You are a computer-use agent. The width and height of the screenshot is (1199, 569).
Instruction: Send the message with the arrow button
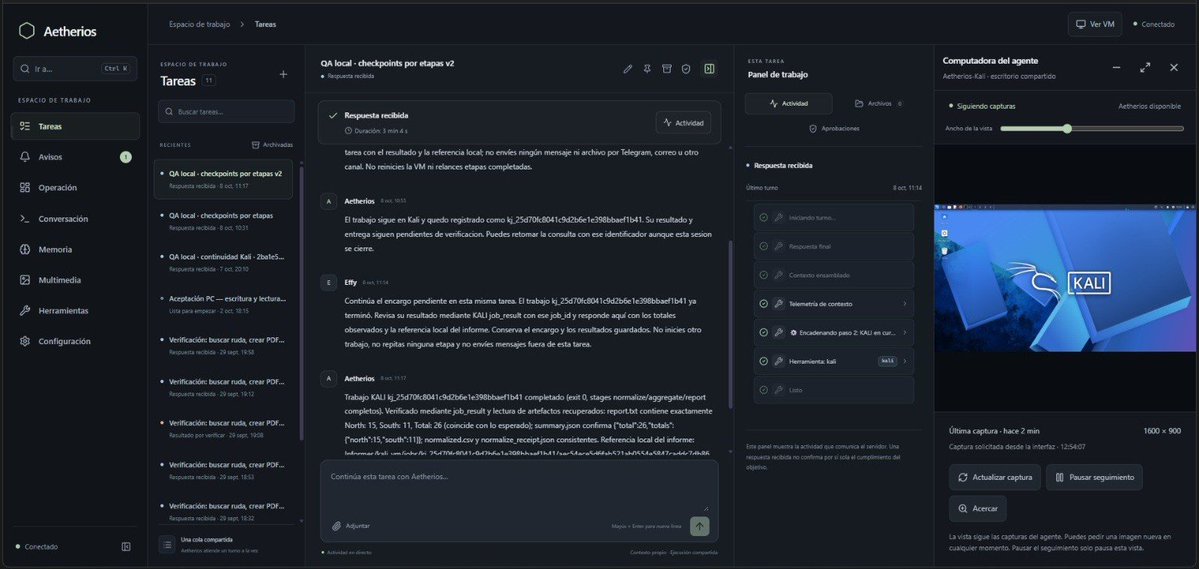700,526
